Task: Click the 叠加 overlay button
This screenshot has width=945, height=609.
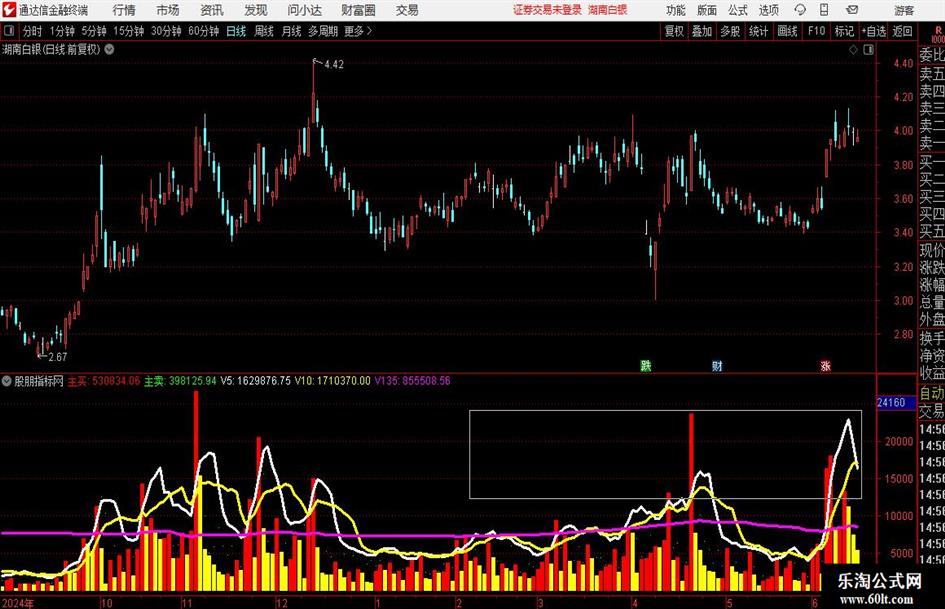Action: pyautogui.click(x=702, y=31)
